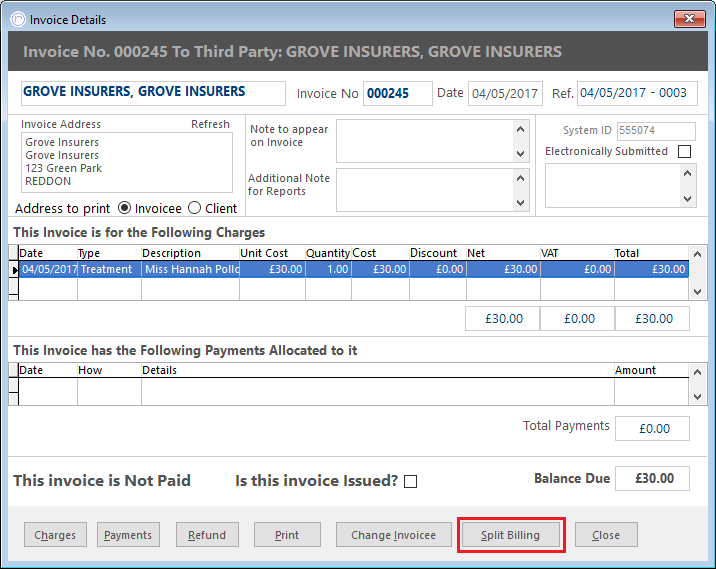The height and width of the screenshot is (569, 716).
Task: Tick the Electronically Submitted checkbox
Action: pos(684,152)
